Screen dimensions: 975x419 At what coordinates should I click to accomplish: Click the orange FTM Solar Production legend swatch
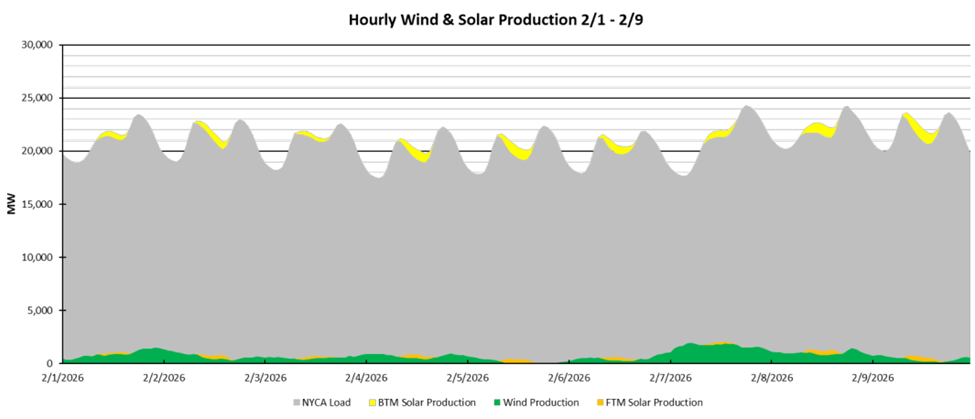click(x=603, y=402)
